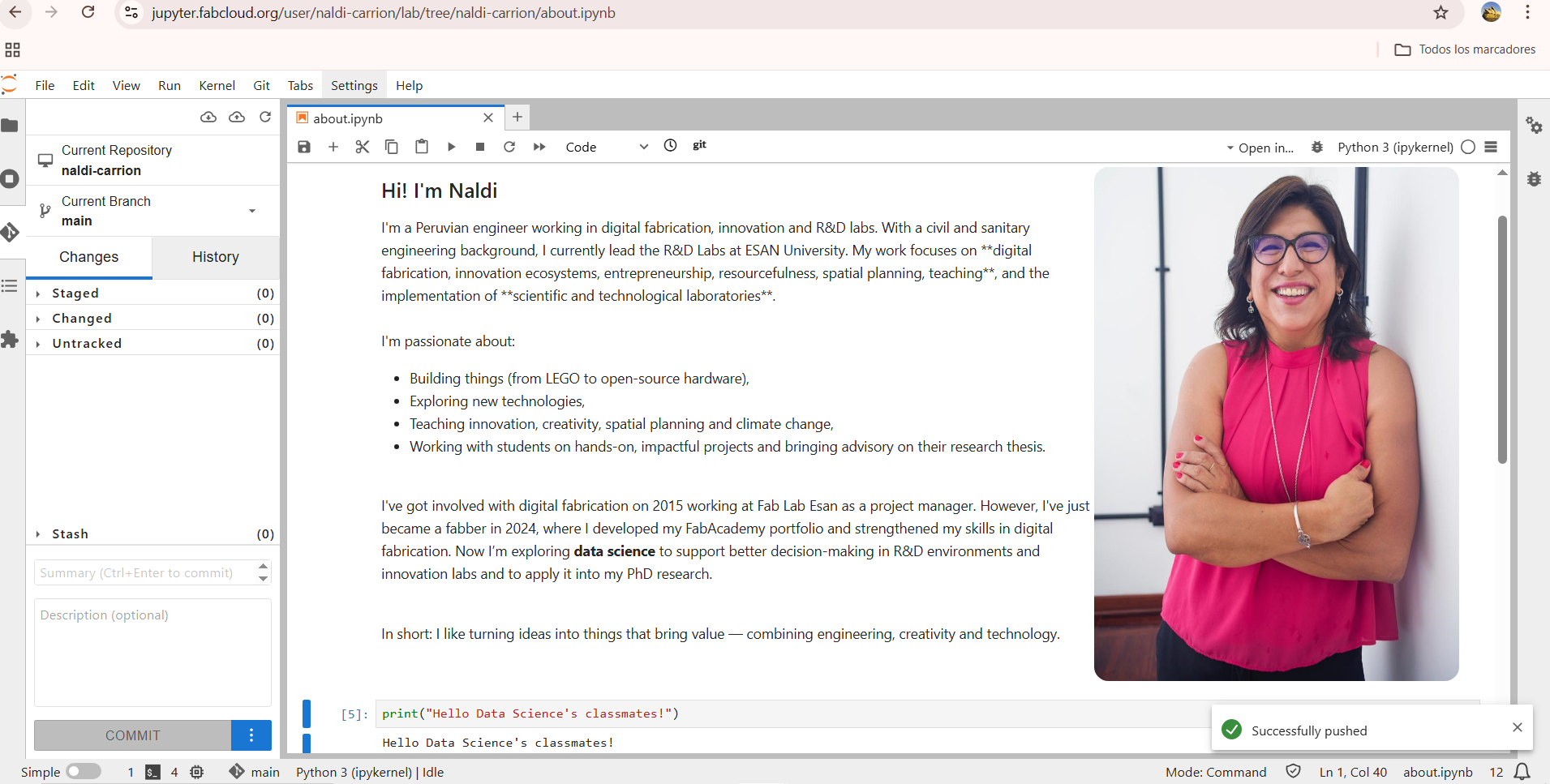
Task: Click the COMMIT button
Action: [x=133, y=735]
